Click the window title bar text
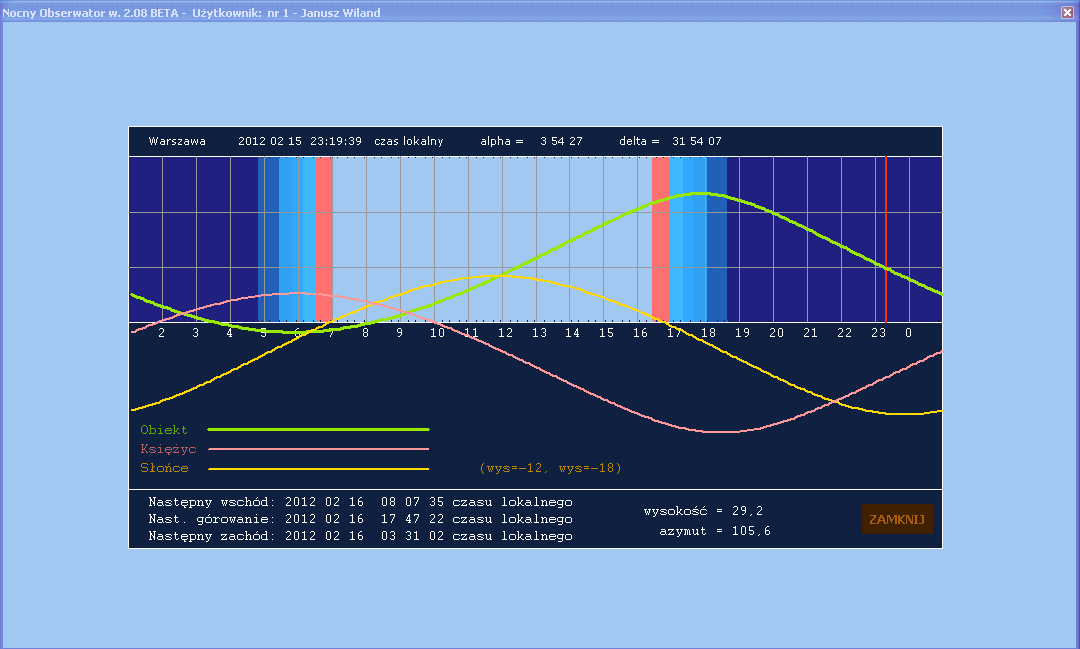Viewport: 1080px width, 649px height. coord(191,13)
